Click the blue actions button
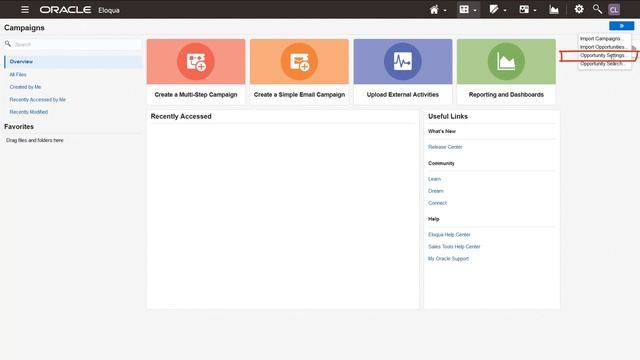 click(622, 26)
